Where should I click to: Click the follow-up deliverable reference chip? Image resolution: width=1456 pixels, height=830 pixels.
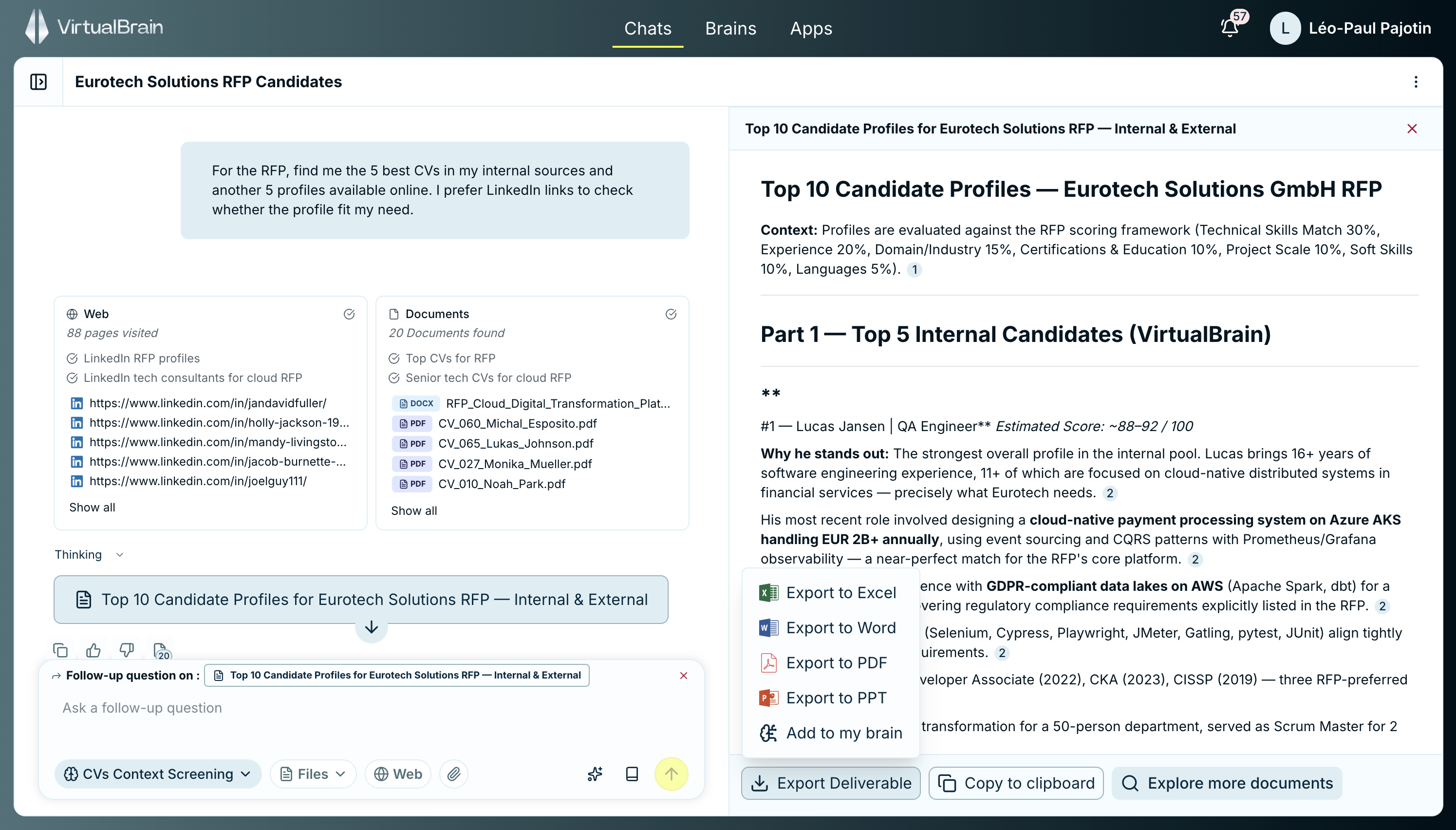pos(396,676)
